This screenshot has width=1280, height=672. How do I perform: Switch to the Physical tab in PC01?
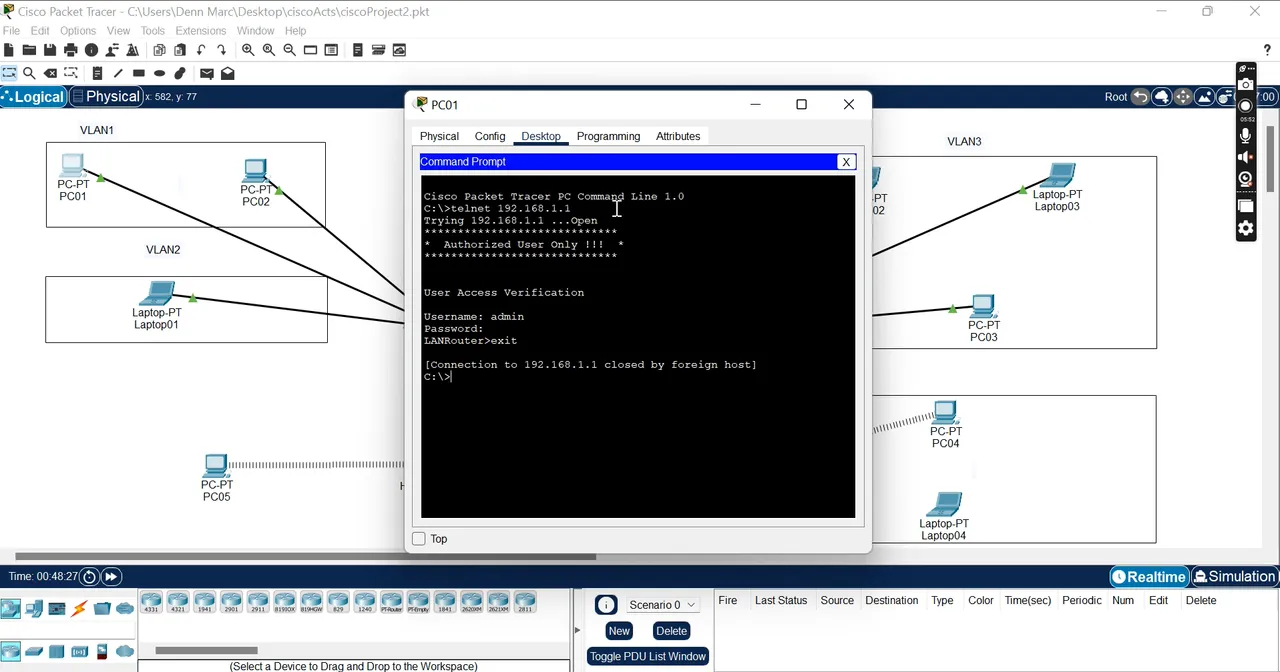tap(439, 136)
